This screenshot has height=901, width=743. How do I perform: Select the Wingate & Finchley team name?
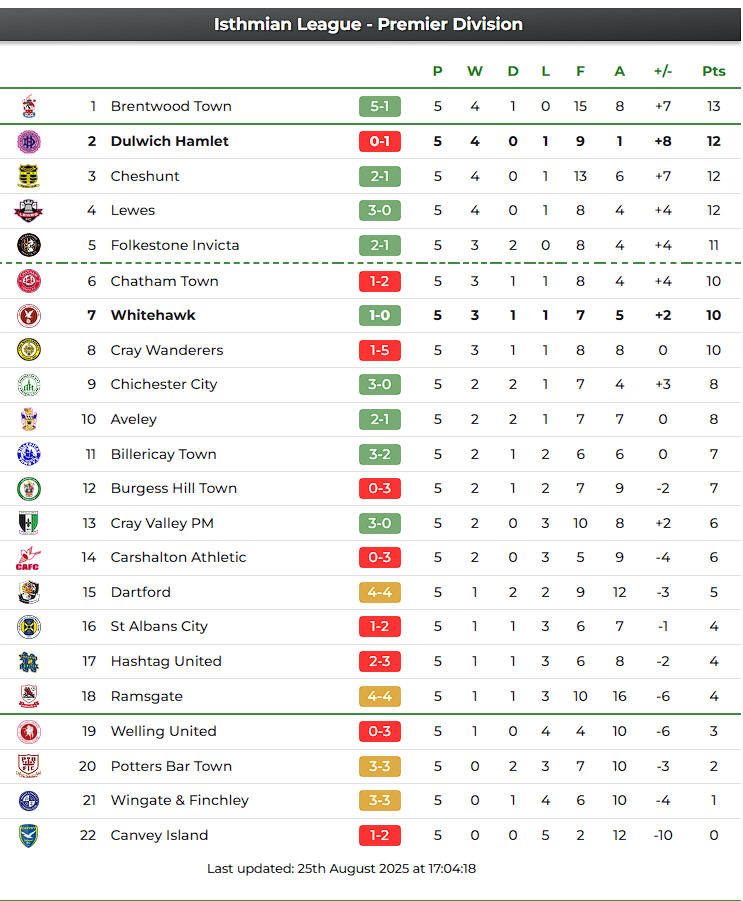(180, 800)
